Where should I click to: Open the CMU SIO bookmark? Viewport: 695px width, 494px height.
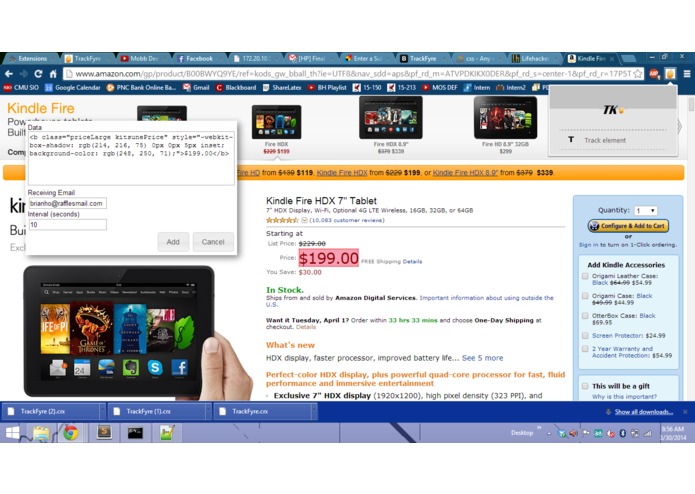tap(21, 87)
